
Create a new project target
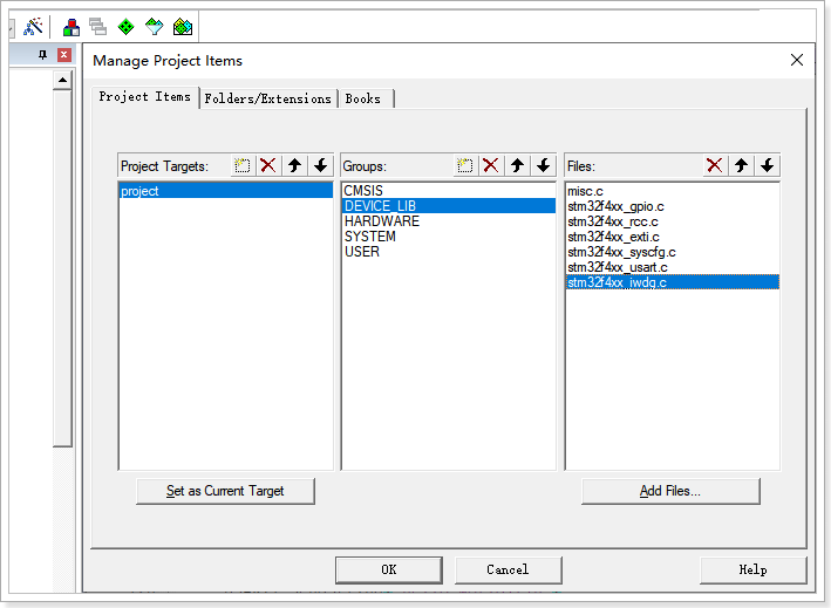[242, 165]
